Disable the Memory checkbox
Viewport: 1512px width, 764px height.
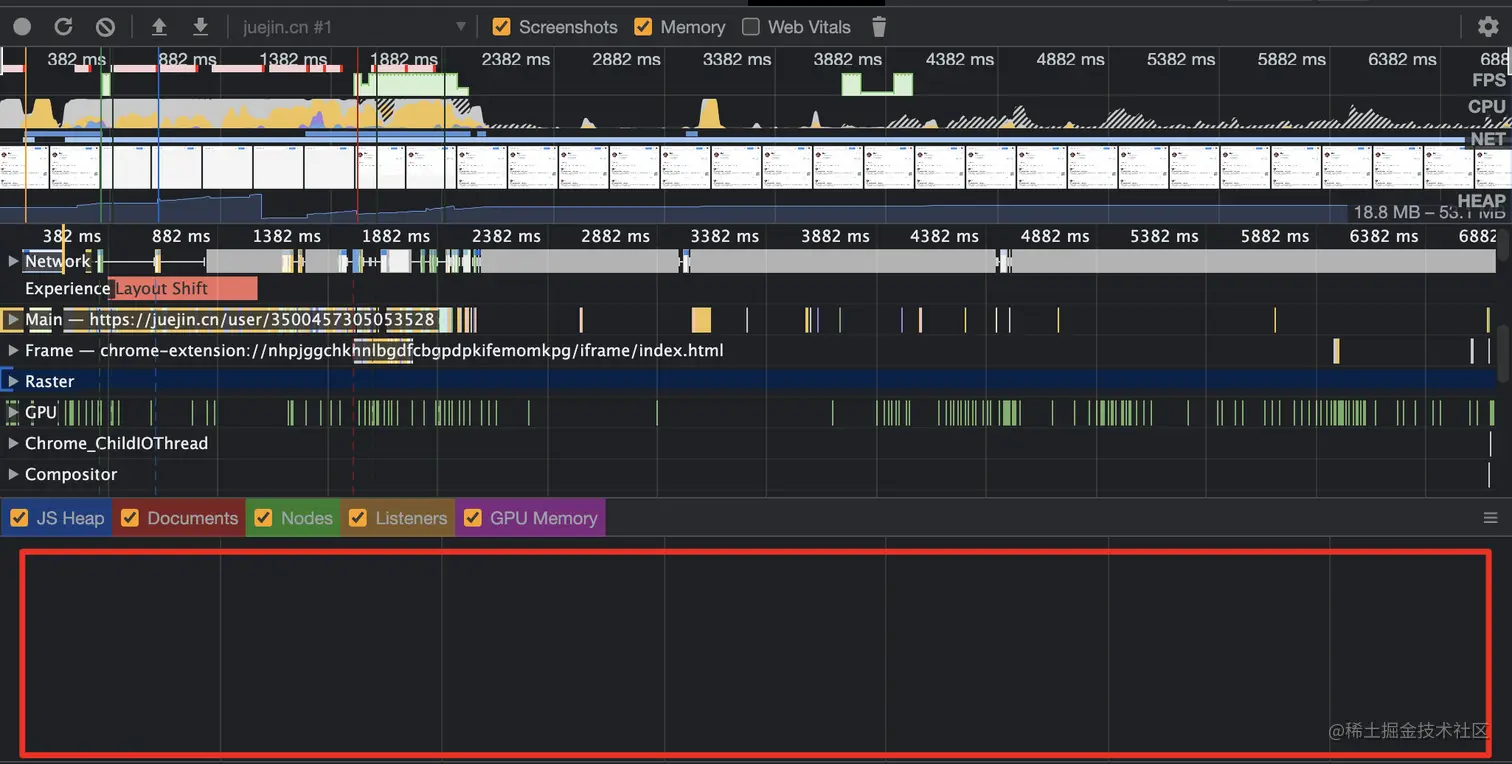644,27
